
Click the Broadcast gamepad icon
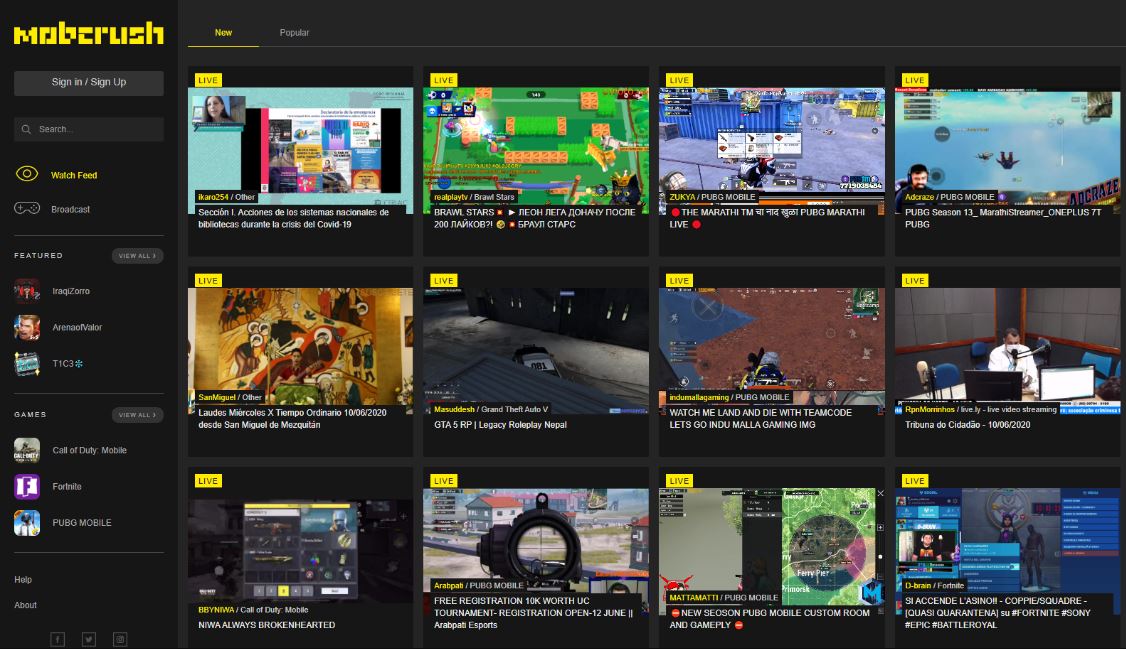pyautogui.click(x=27, y=208)
